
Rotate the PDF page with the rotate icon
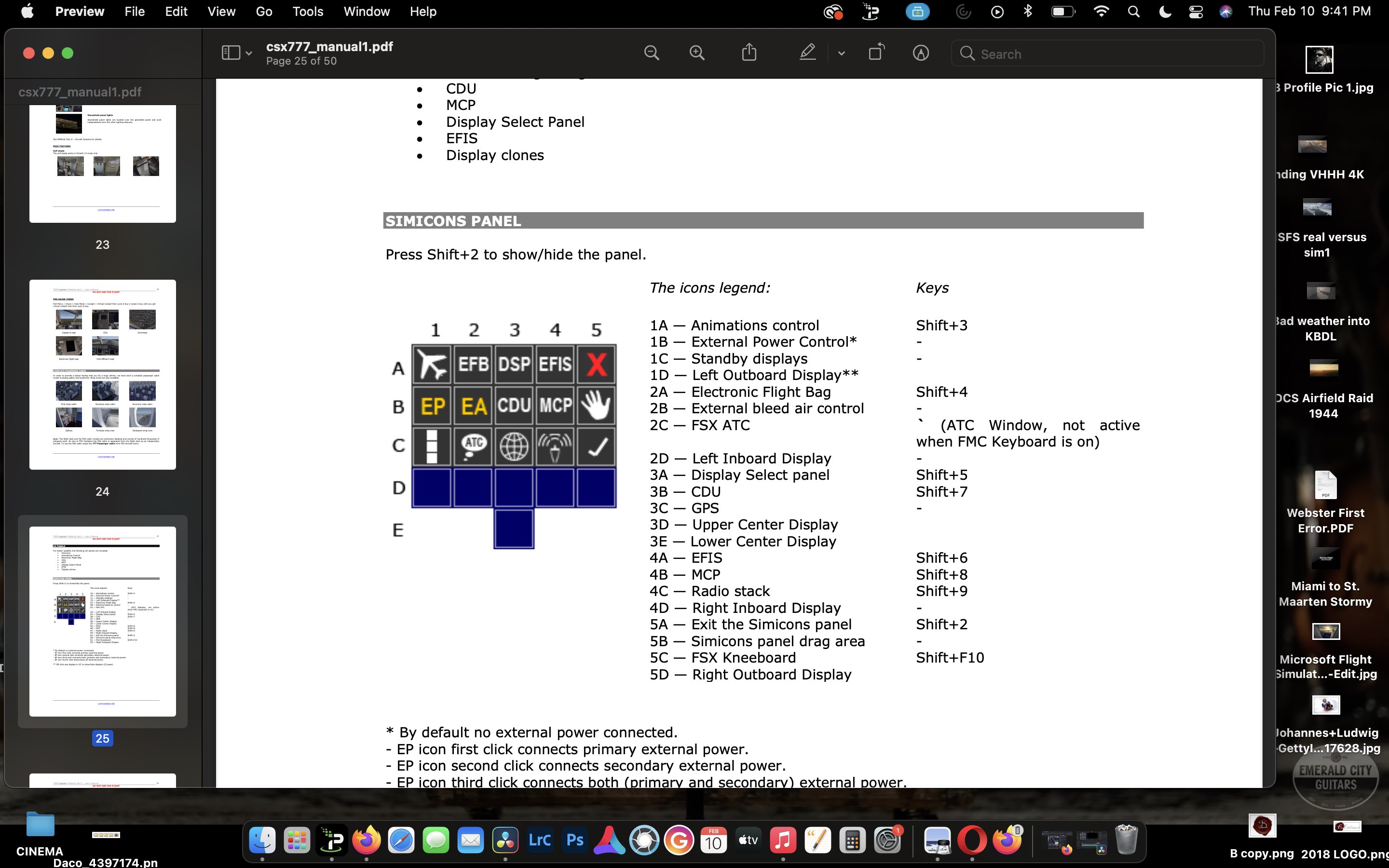876,52
